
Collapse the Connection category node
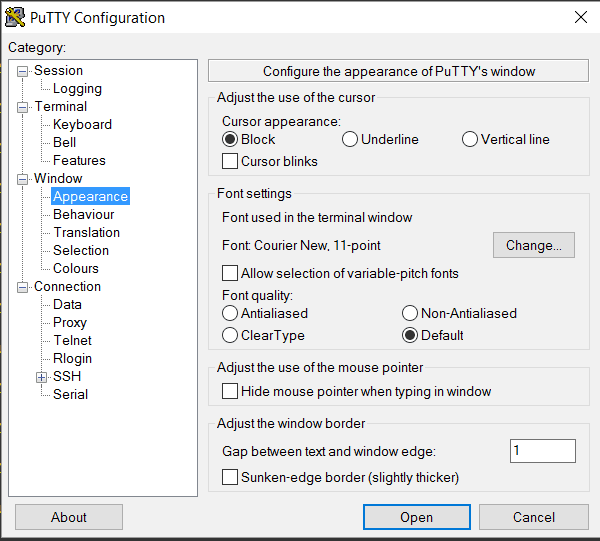tap(23, 287)
